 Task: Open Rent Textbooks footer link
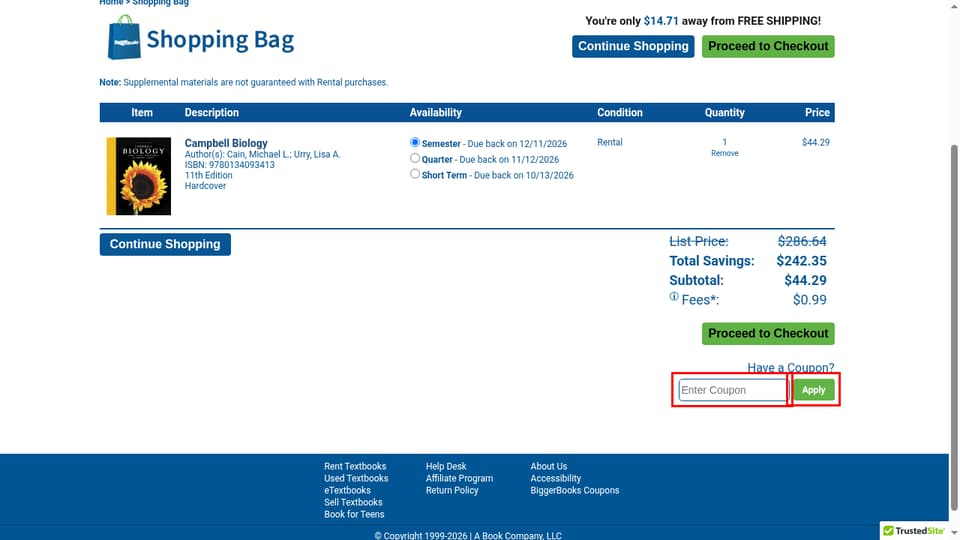click(x=355, y=467)
